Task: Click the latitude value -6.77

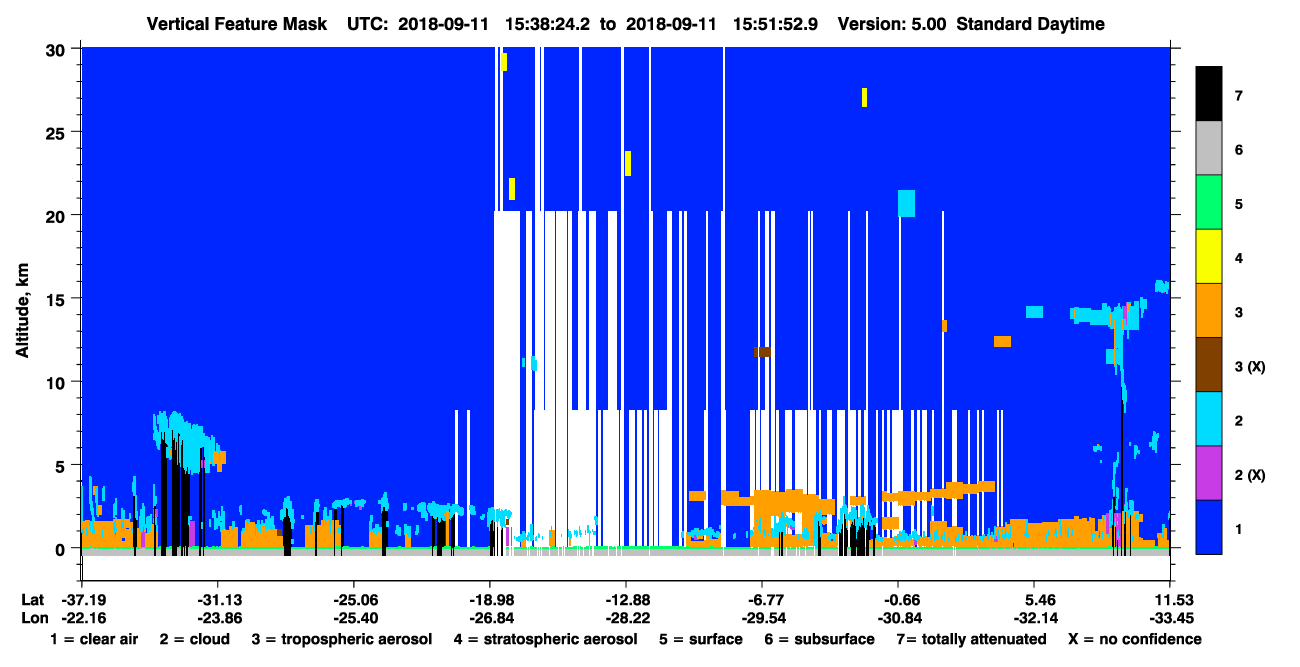Action: (762, 600)
